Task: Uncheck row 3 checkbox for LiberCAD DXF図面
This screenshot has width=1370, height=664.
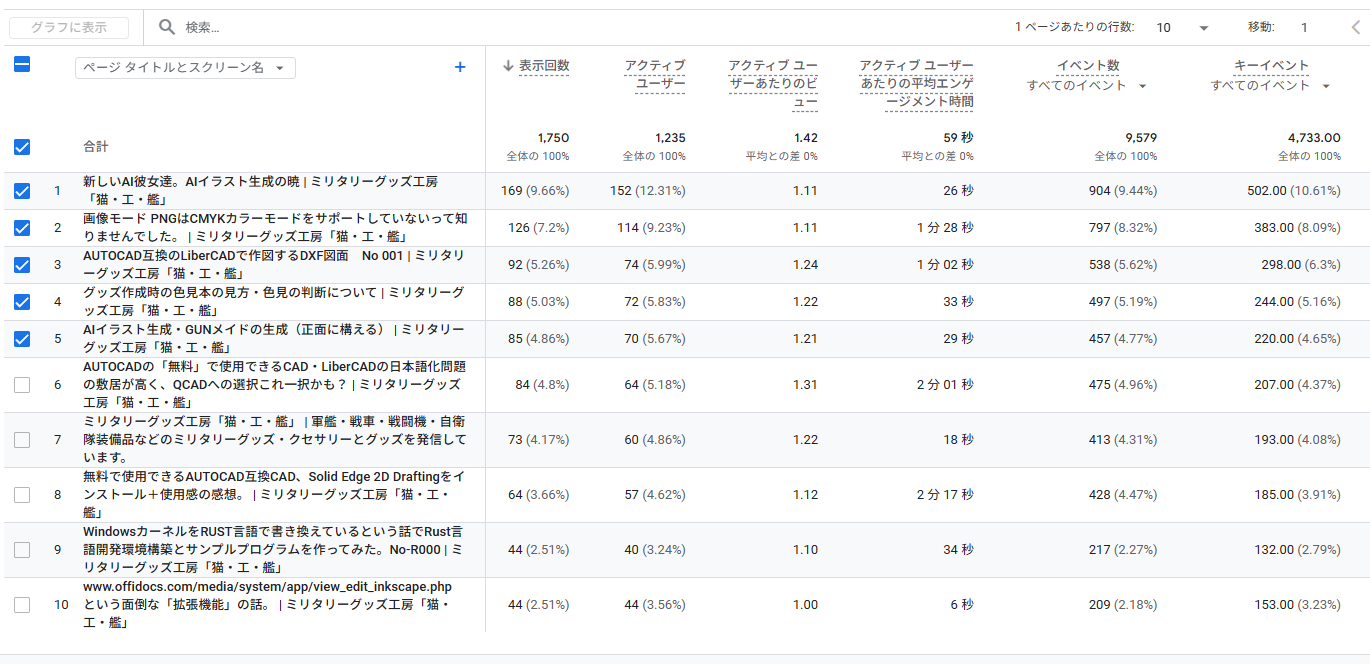Action: coord(22,265)
